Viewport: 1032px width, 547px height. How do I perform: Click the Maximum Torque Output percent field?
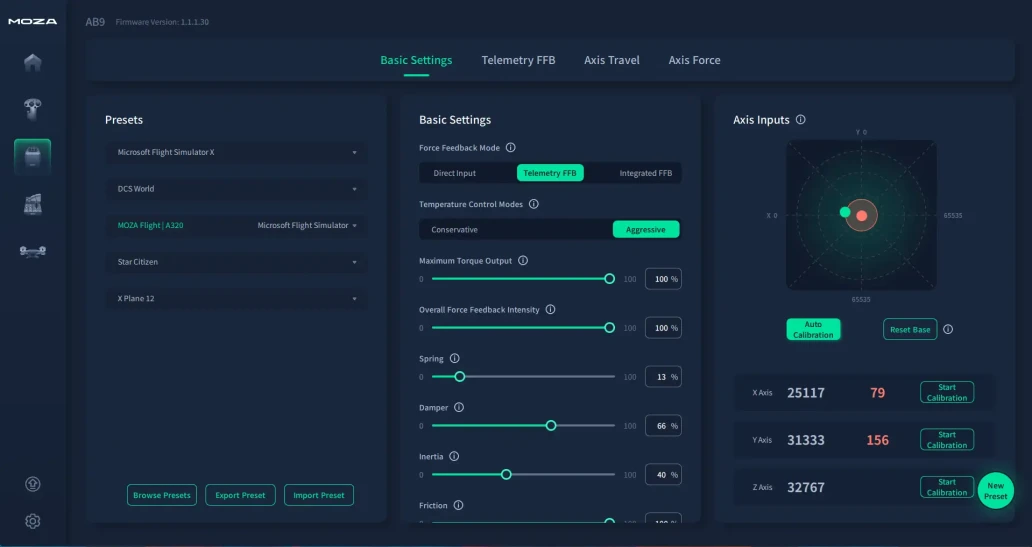point(663,279)
